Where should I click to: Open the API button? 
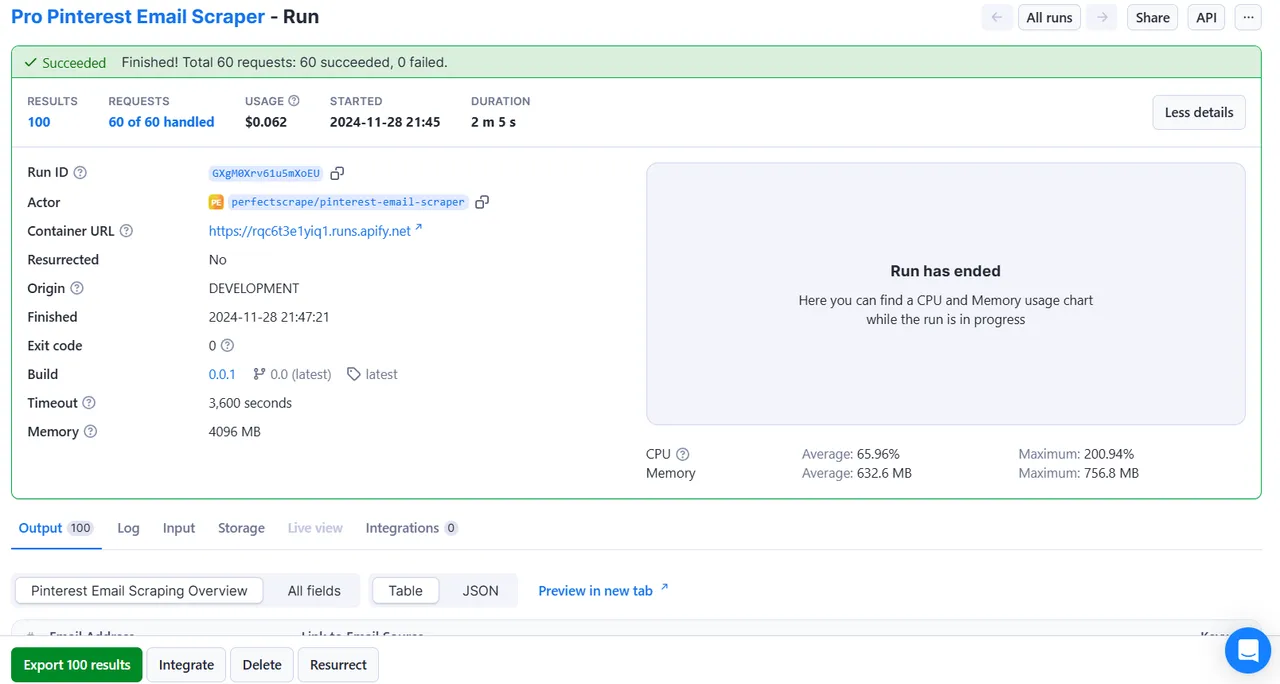1207,18
